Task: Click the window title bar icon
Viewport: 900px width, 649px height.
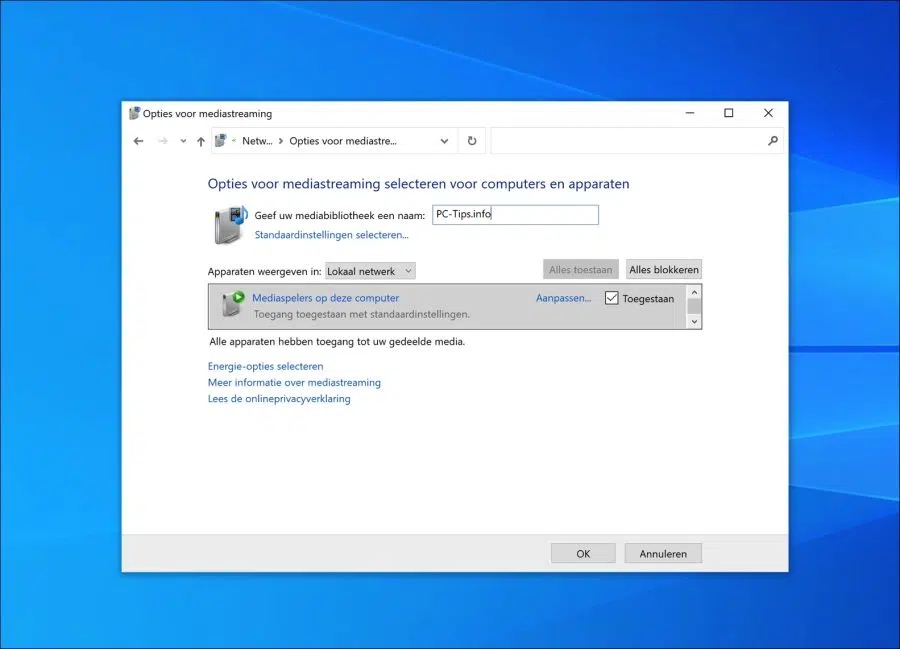Action: (x=134, y=113)
